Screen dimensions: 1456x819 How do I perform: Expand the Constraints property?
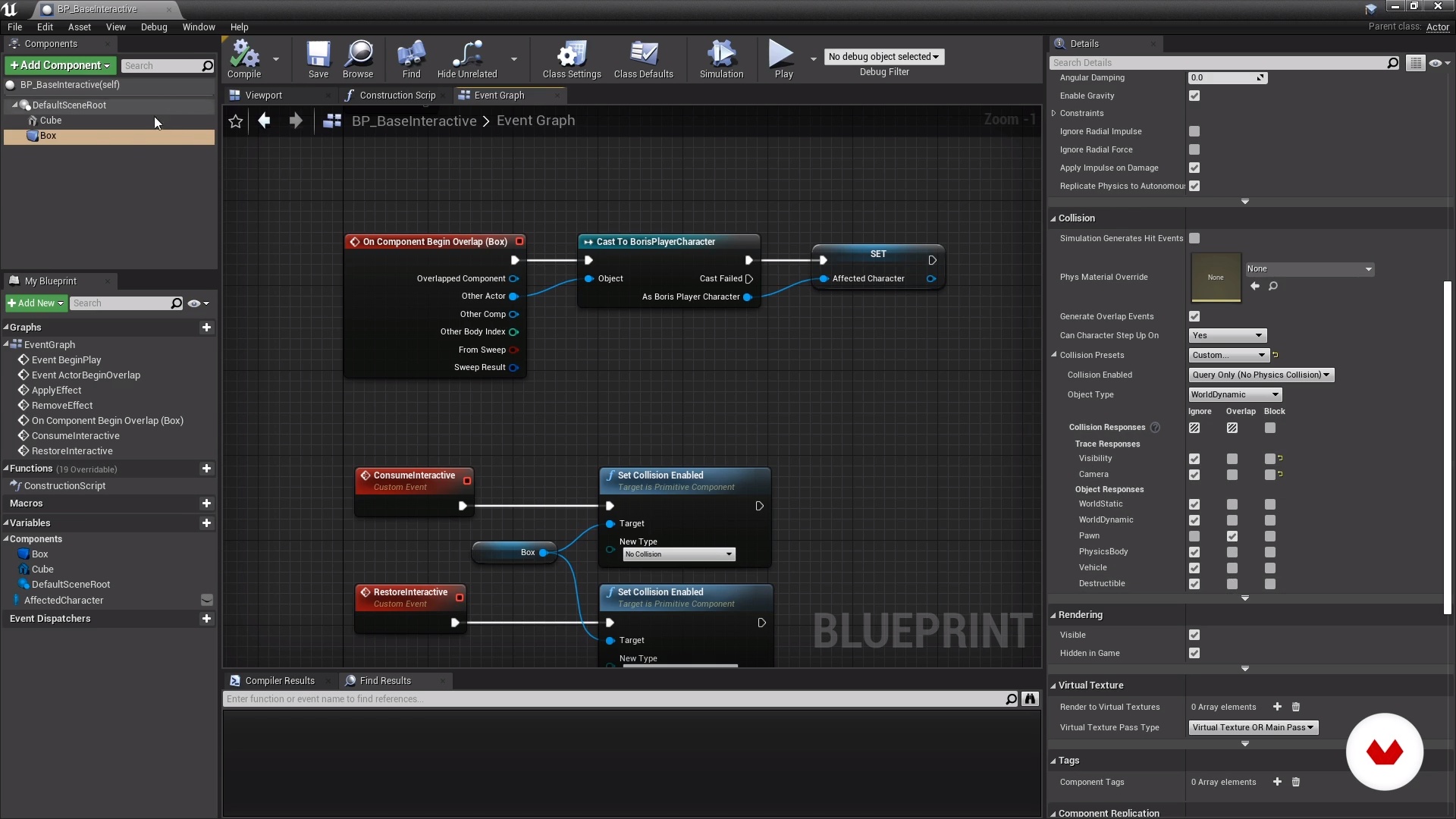1053,114
